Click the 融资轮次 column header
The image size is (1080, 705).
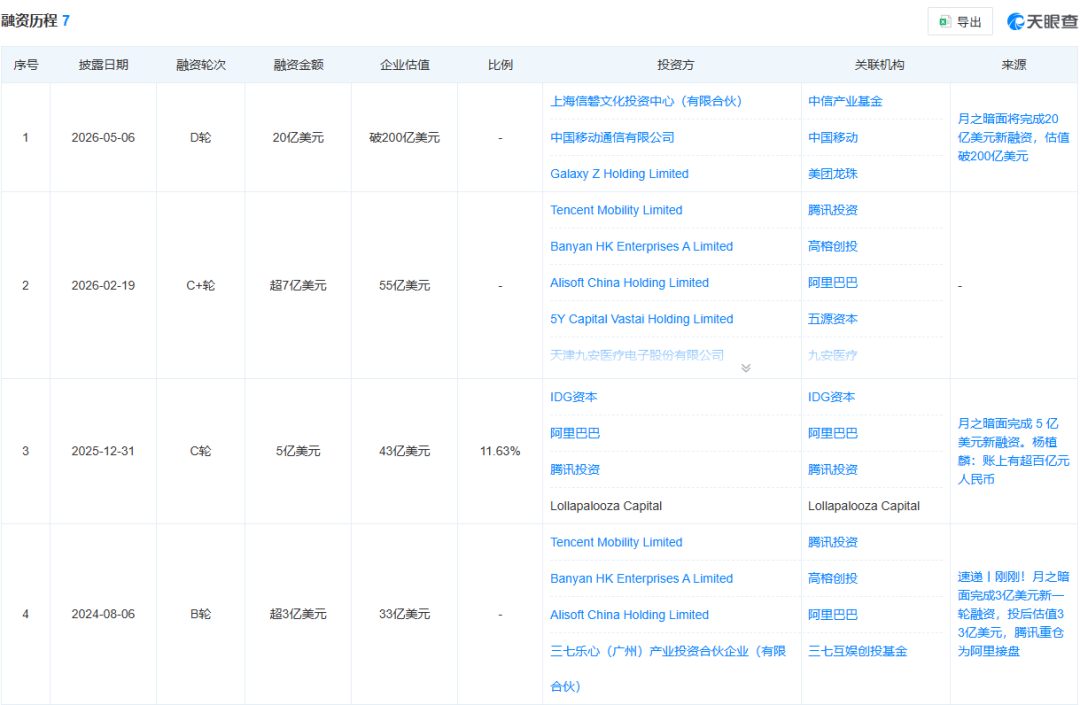(200, 65)
